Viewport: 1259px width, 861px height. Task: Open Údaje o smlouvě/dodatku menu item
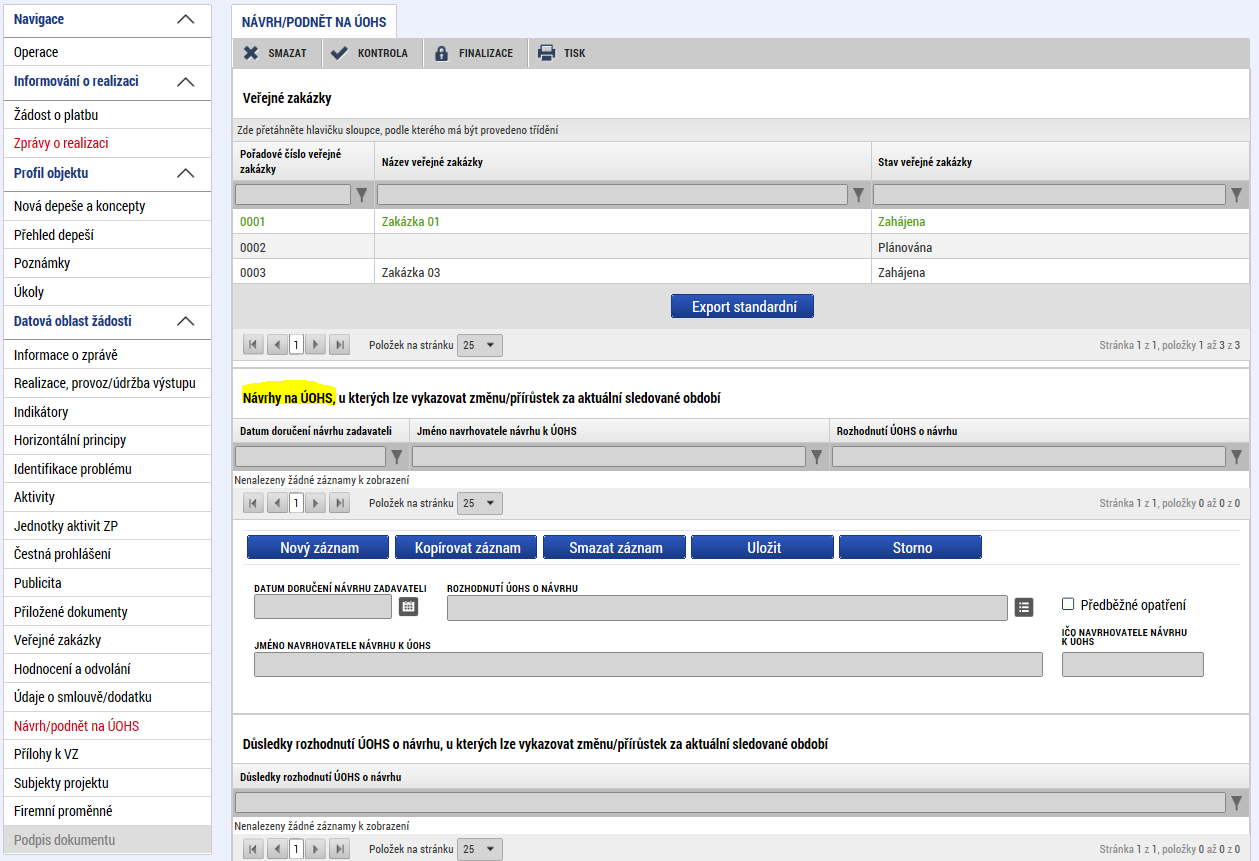point(106,697)
